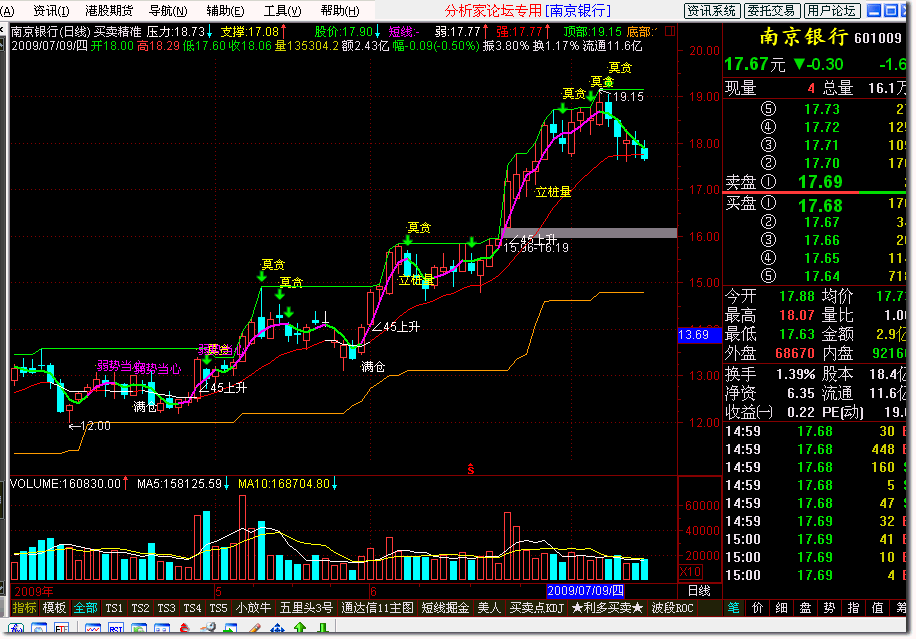Open the 导航(N) menu
Screen dimensions: 916x639
pos(168,11)
